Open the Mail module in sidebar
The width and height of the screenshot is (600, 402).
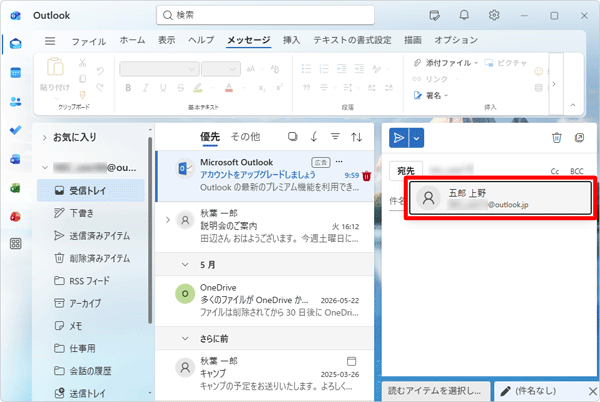[15, 44]
